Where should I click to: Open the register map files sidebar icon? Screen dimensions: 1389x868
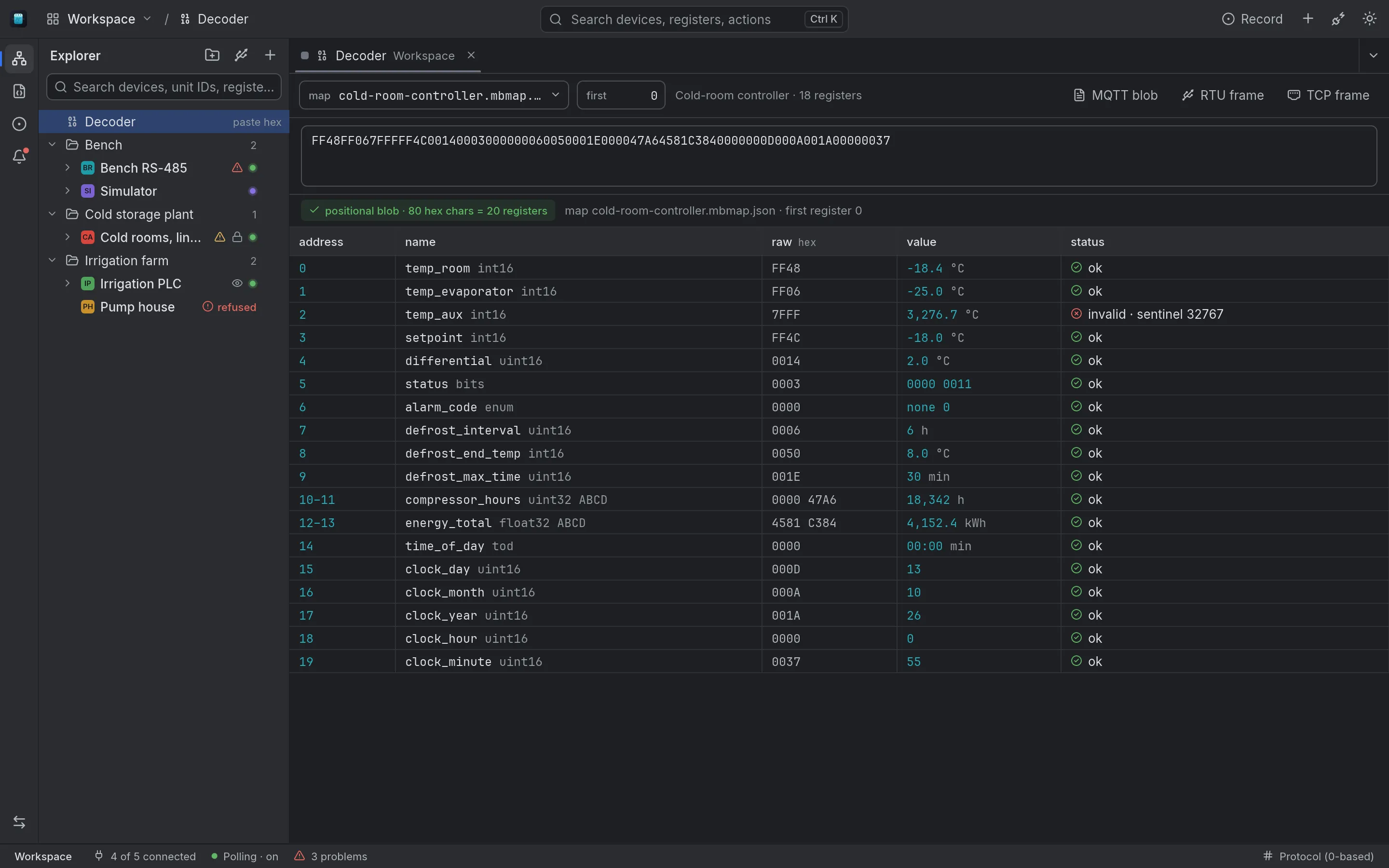click(19, 91)
